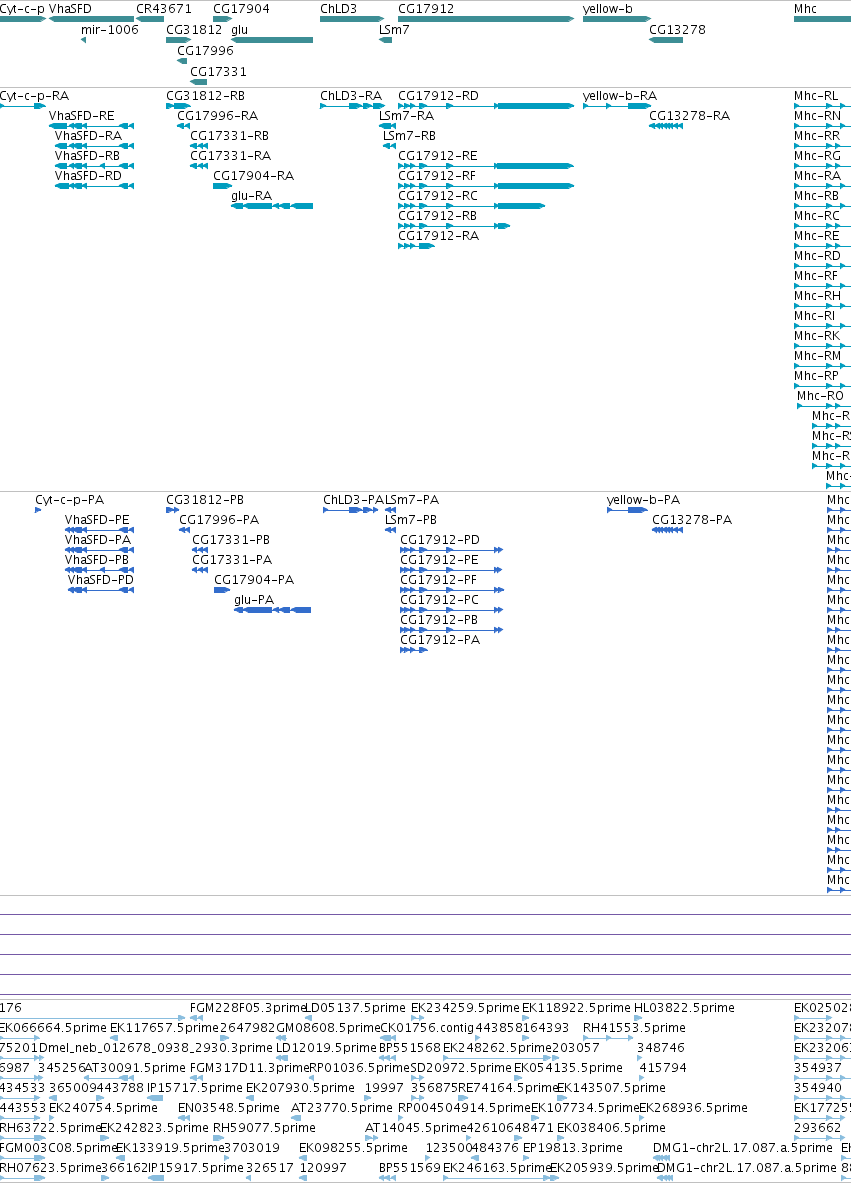Click the glu-RA transcript label

click(251, 195)
